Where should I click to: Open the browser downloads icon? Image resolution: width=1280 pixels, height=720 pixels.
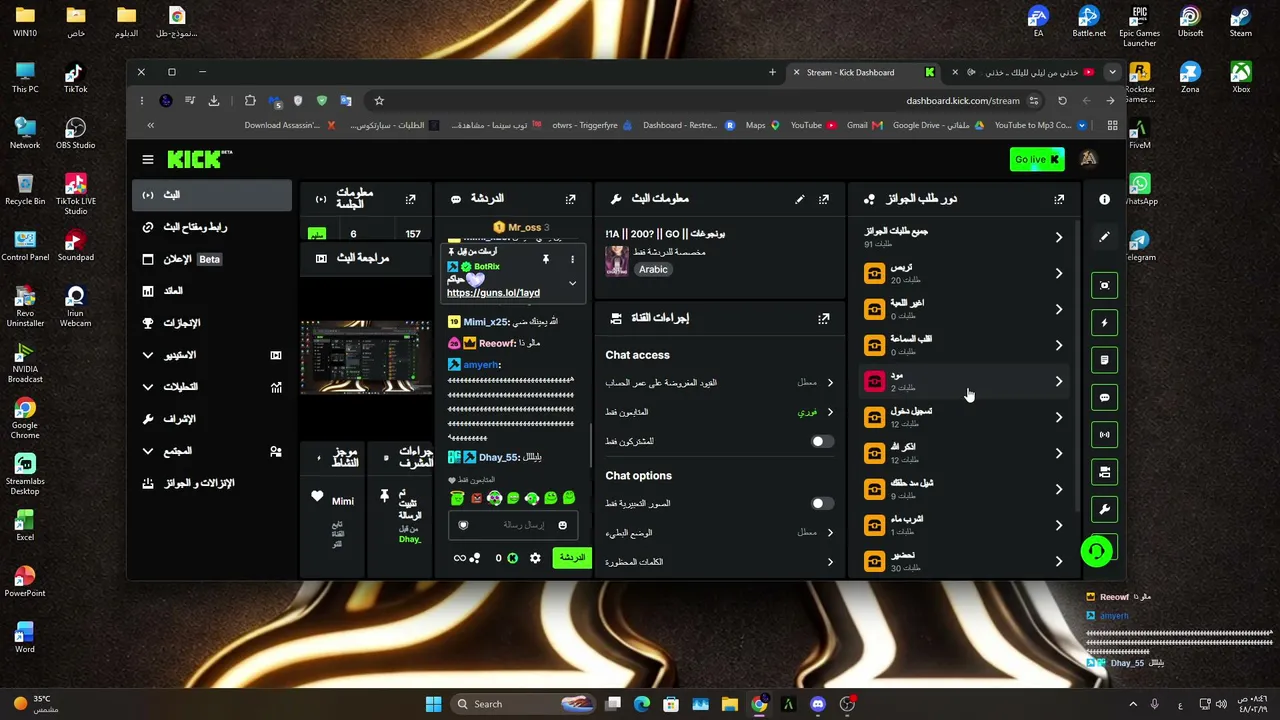point(214,100)
